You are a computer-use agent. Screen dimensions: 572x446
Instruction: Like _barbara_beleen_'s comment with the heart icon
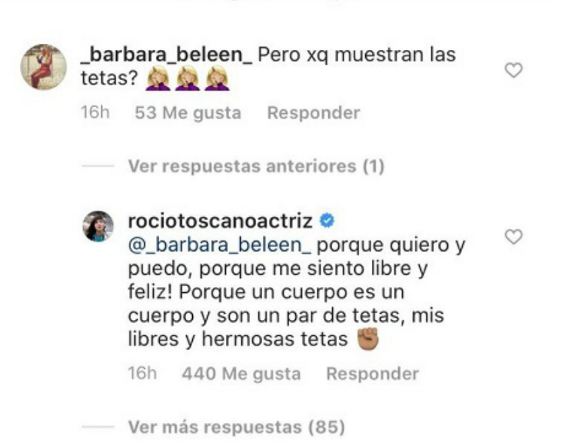coord(513,70)
